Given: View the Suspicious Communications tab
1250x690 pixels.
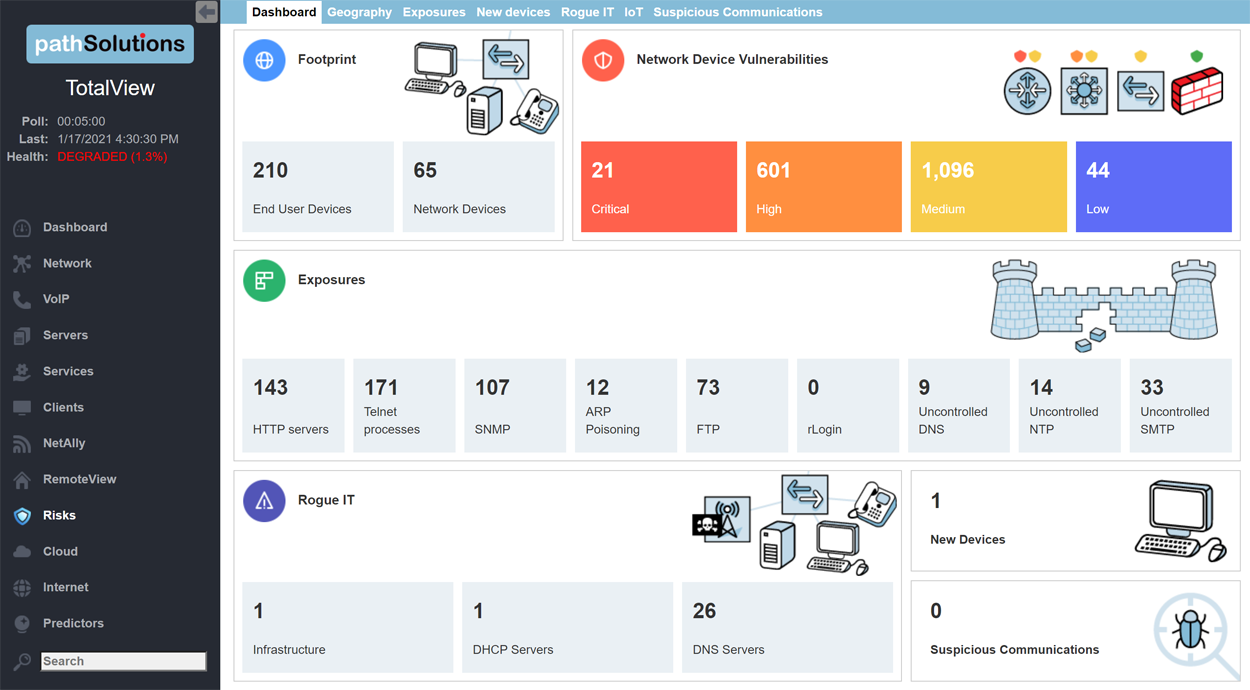Looking at the screenshot, I should 737,12.
